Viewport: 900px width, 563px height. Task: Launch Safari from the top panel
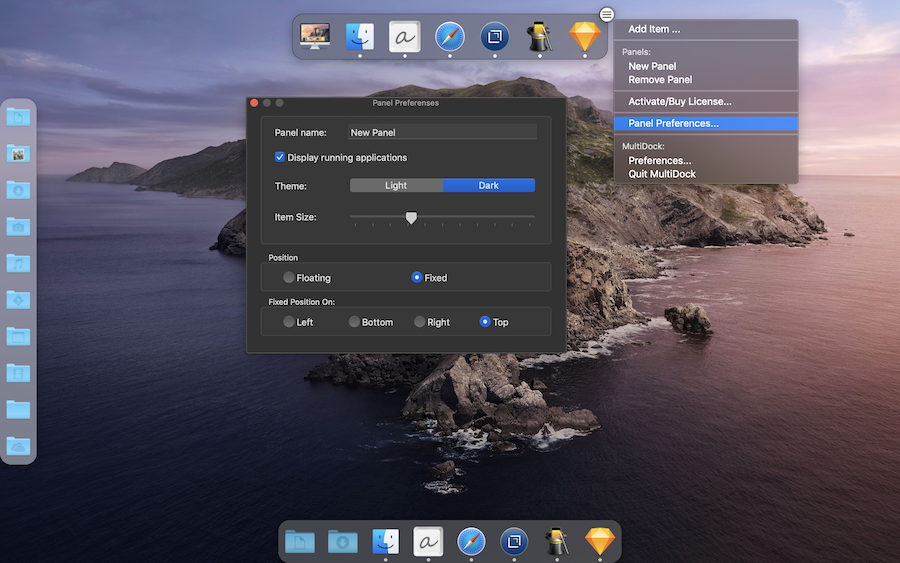449,37
